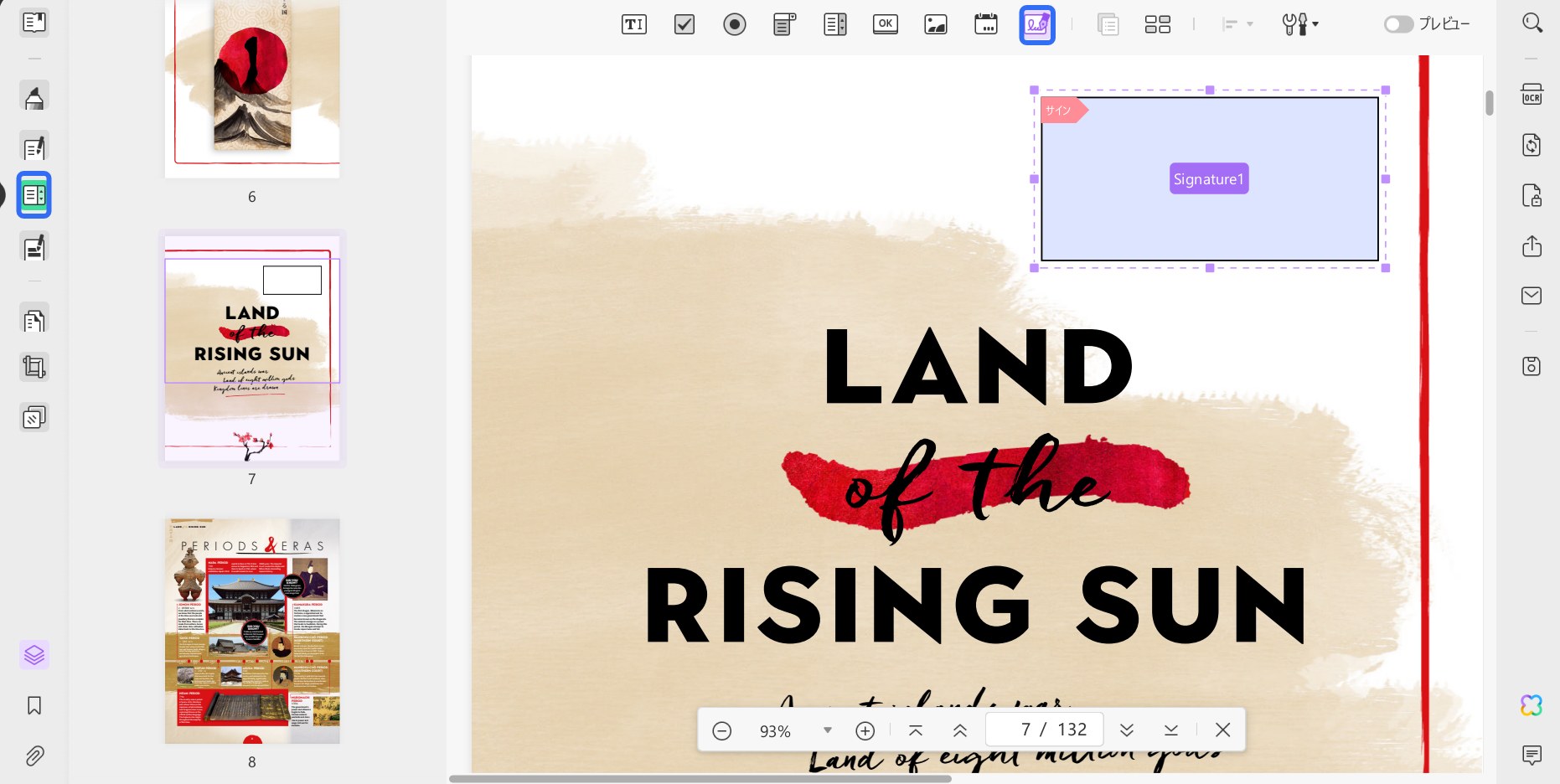
Task: Select the signature field tool
Action: [x=1037, y=24]
